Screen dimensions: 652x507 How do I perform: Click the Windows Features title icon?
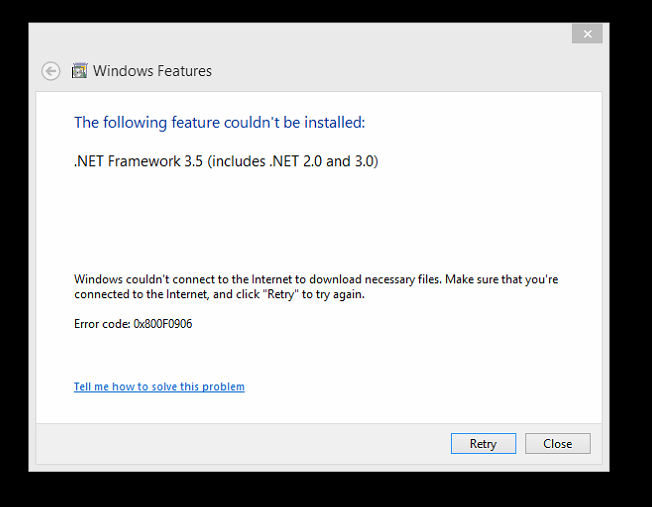pyautogui.click(x=78, y=71)
